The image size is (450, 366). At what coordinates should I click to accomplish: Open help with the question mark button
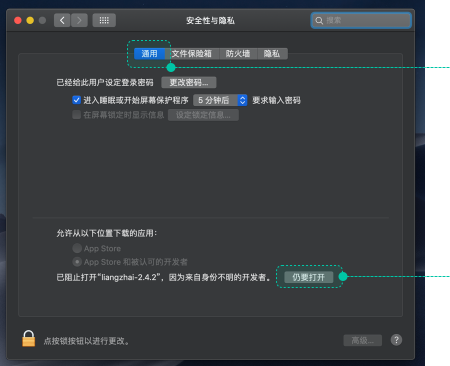point(396,340)
